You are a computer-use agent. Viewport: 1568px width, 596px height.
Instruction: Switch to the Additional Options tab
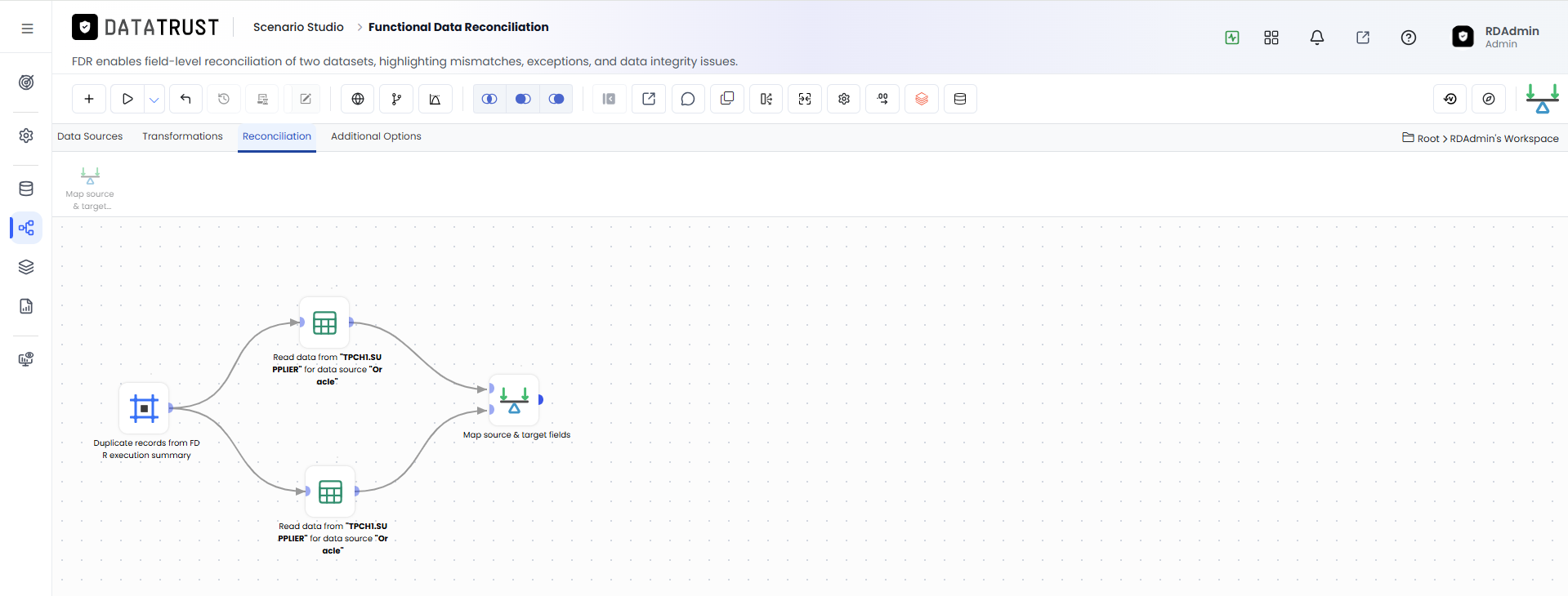coord(376,136)
